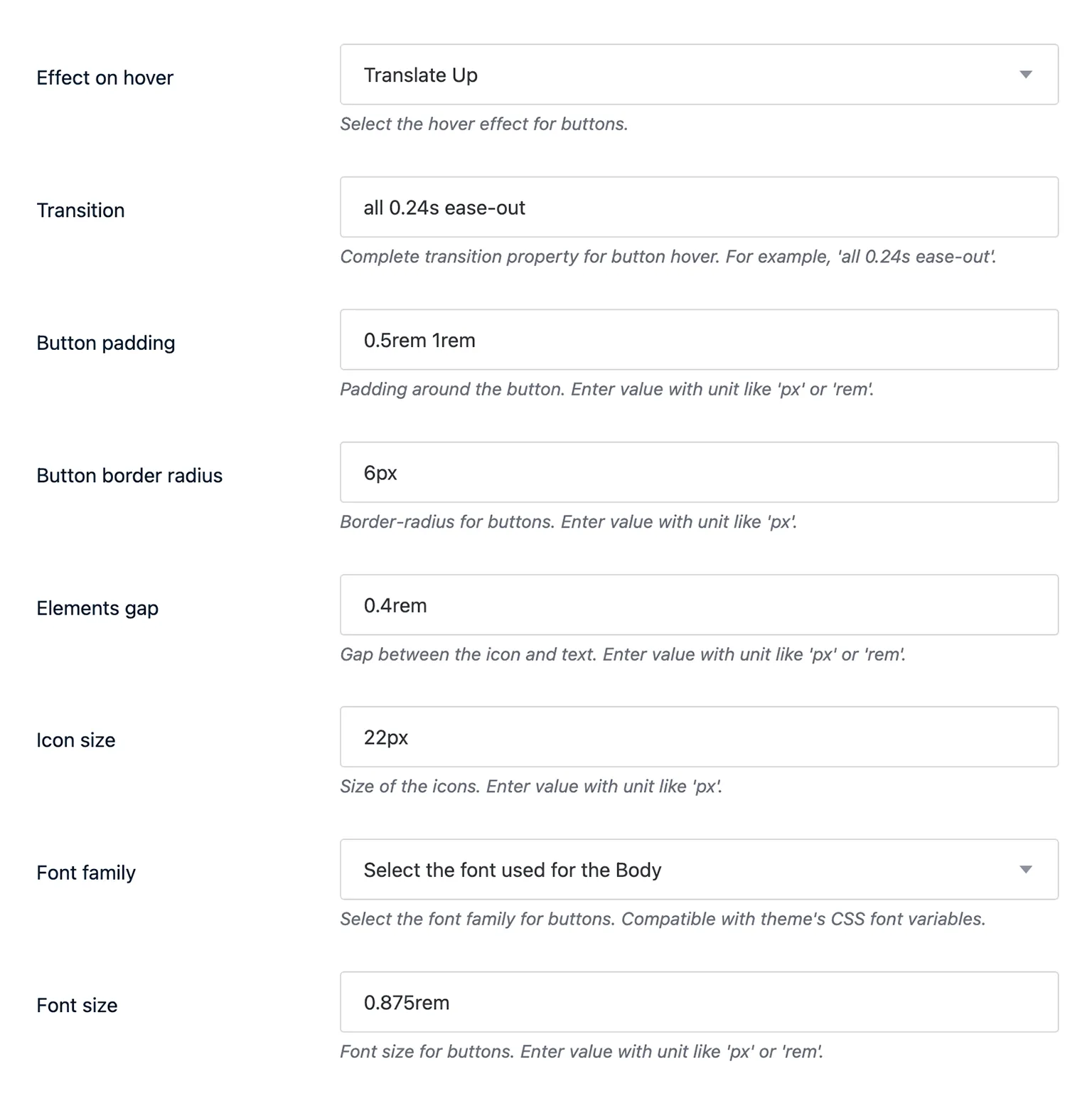The image size is (1092, 1113).
Task: Click the dropdown arrow beside Translate Up
Action: (1026, 74)
